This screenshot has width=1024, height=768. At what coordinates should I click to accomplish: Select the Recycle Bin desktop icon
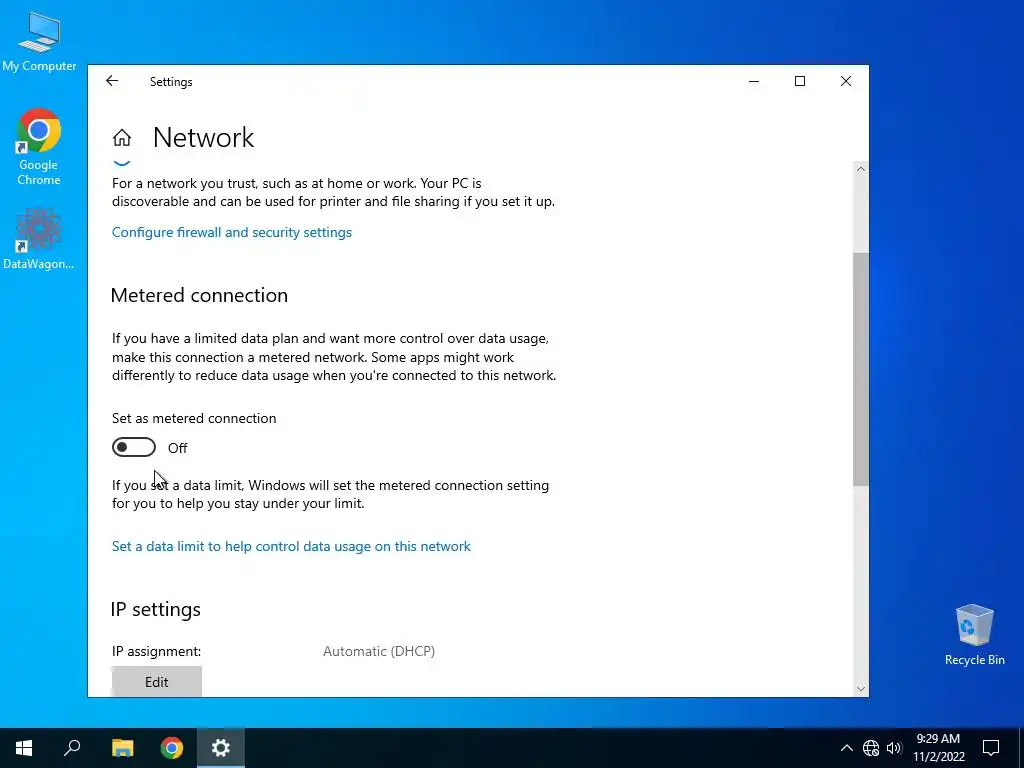(974, 635)
